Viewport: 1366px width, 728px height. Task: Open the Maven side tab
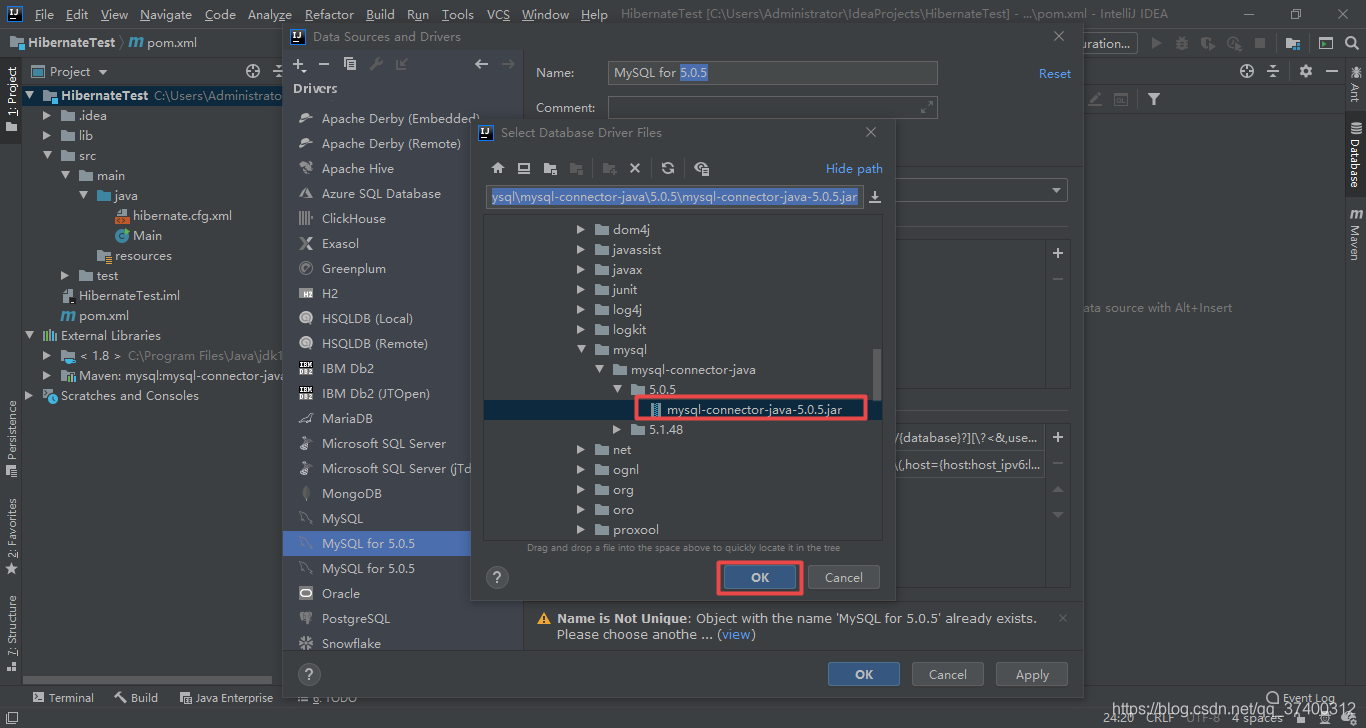click(x=1355, y=234)
